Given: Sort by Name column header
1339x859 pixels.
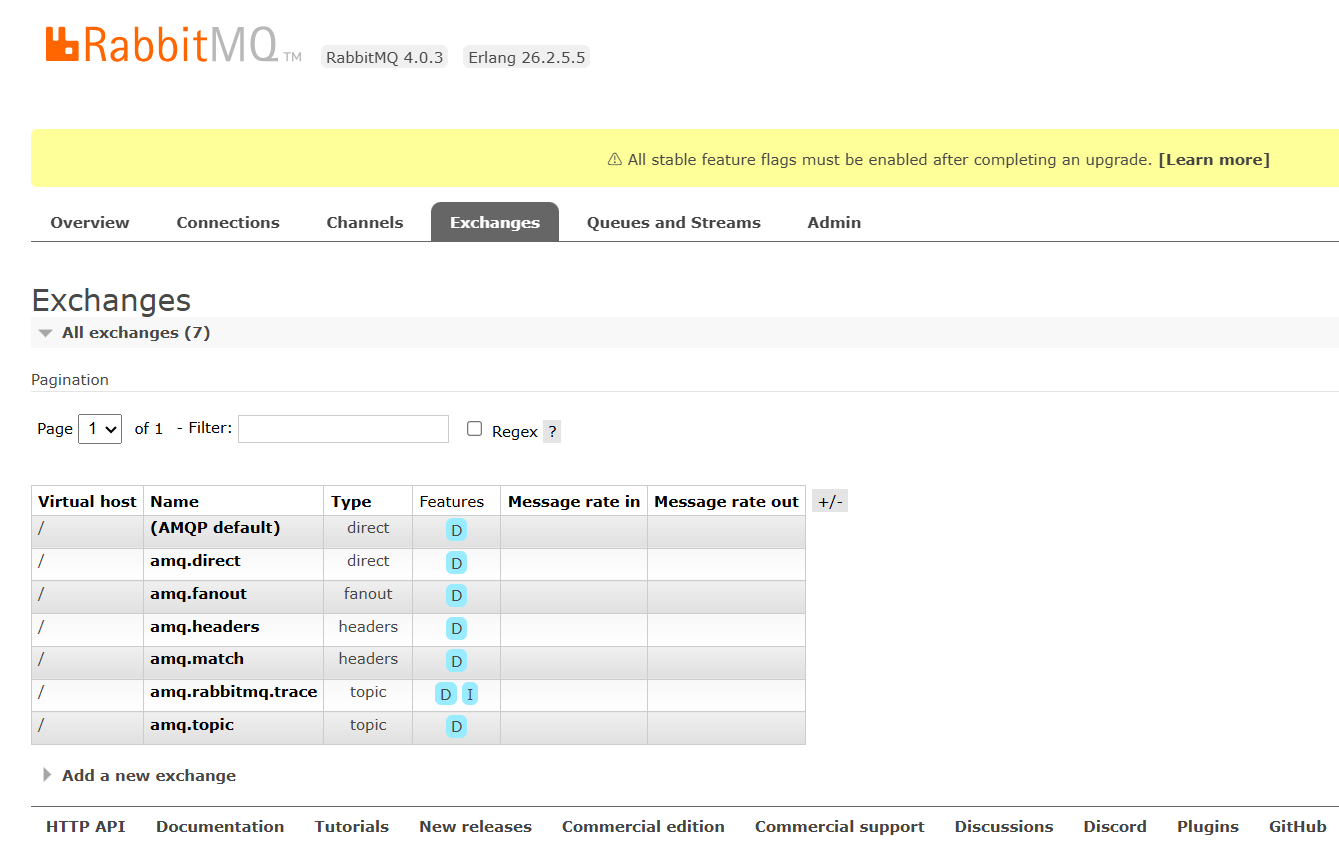Looking at the screenshot, I should click(x=174, y=502).
